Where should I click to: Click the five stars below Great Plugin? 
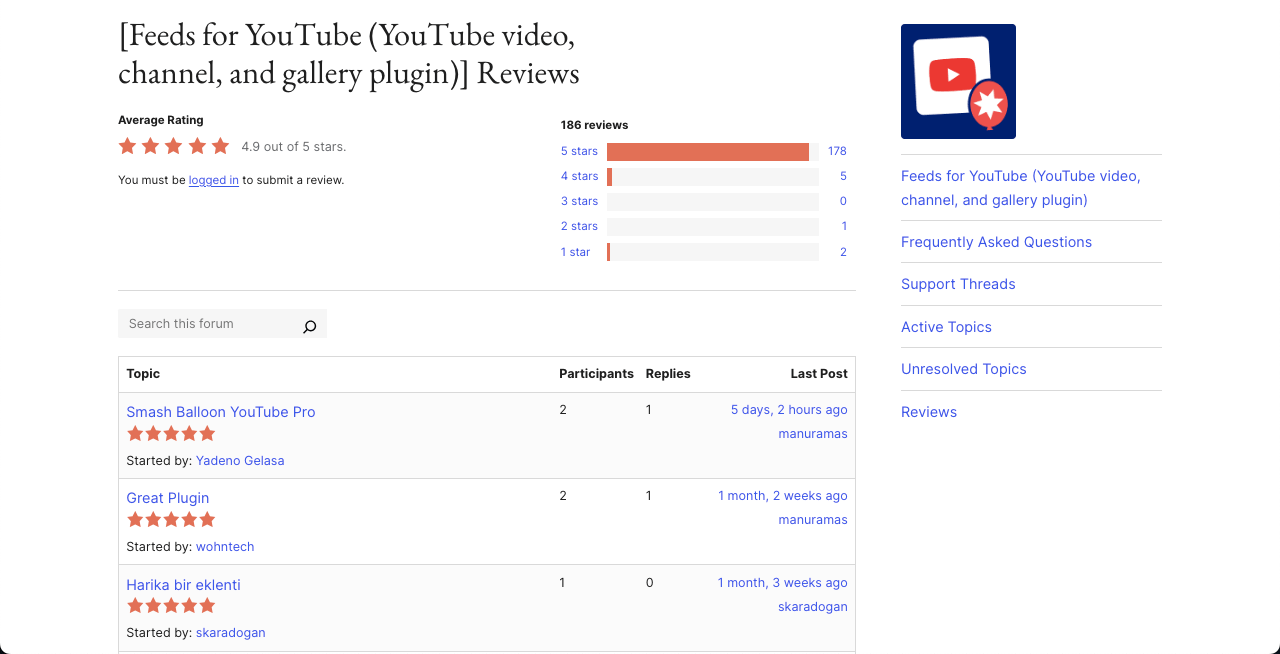(171, 519)
